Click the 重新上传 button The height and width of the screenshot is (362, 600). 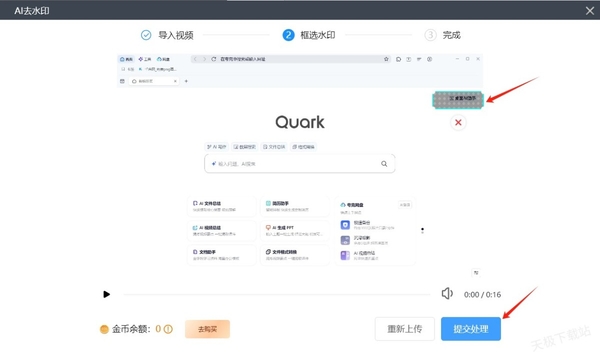[404, 329]
